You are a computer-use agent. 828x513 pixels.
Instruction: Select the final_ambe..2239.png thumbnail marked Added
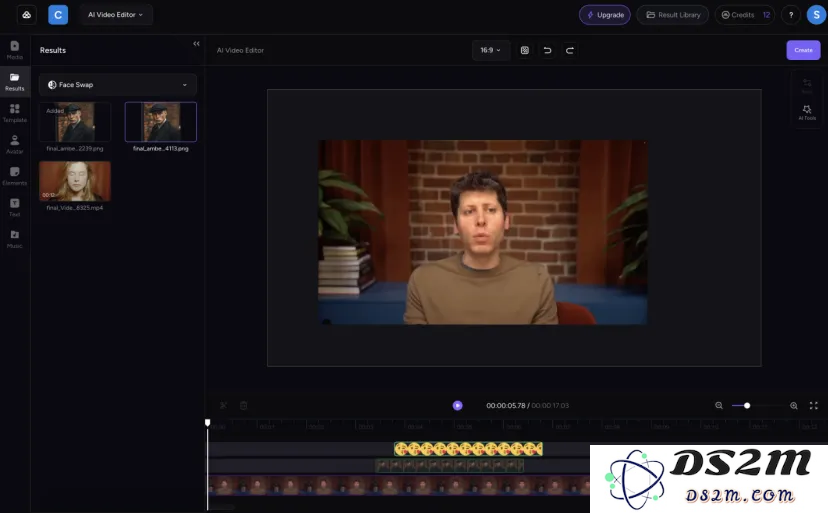click(75, 122)
